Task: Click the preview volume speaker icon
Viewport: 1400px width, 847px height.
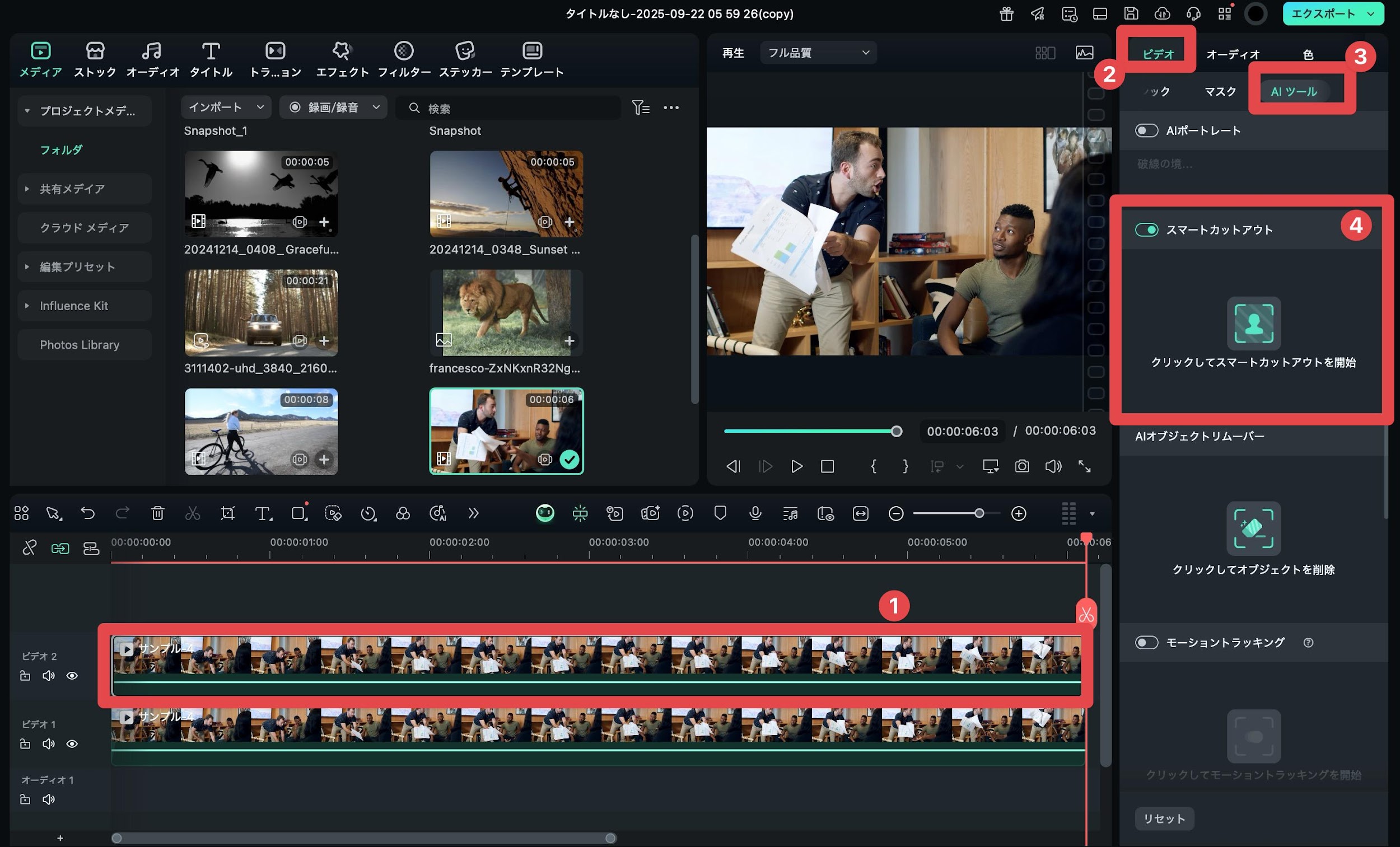Action: coord(1053,466)
